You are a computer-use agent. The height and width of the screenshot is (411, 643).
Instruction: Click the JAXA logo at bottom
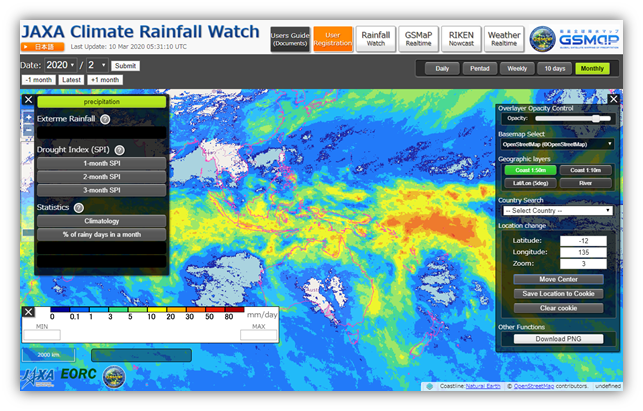[x=38, y=377]
